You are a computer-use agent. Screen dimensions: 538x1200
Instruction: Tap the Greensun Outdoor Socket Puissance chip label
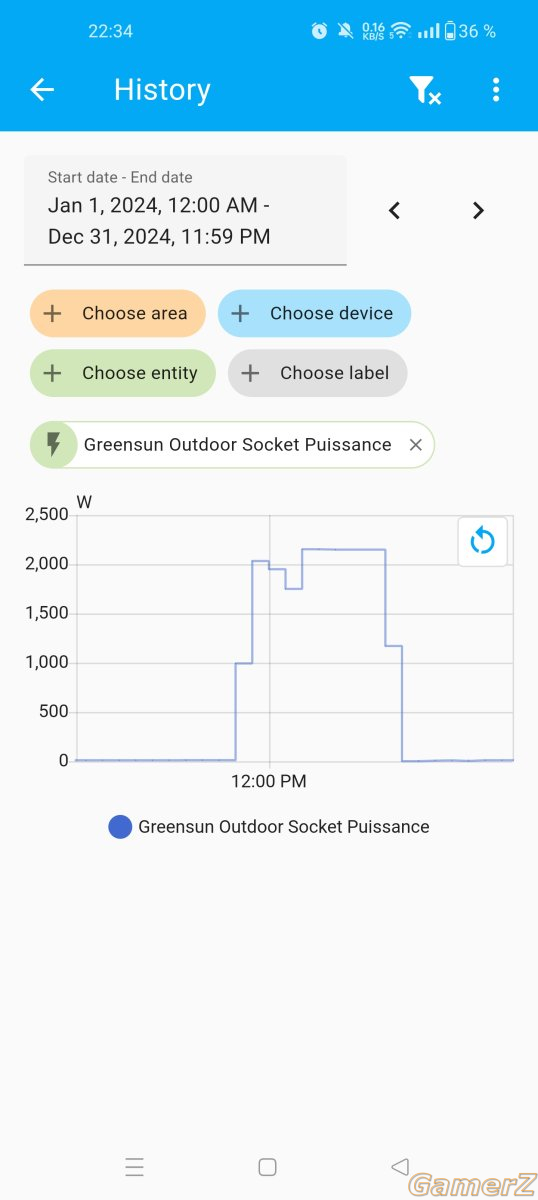coord(238,445)
